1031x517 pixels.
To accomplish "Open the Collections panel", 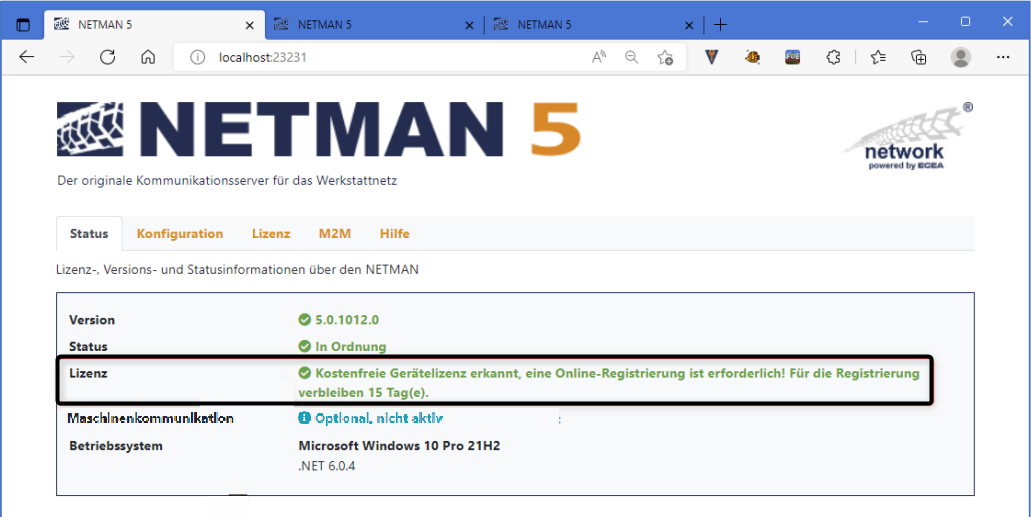I will (x=919, y=57).
